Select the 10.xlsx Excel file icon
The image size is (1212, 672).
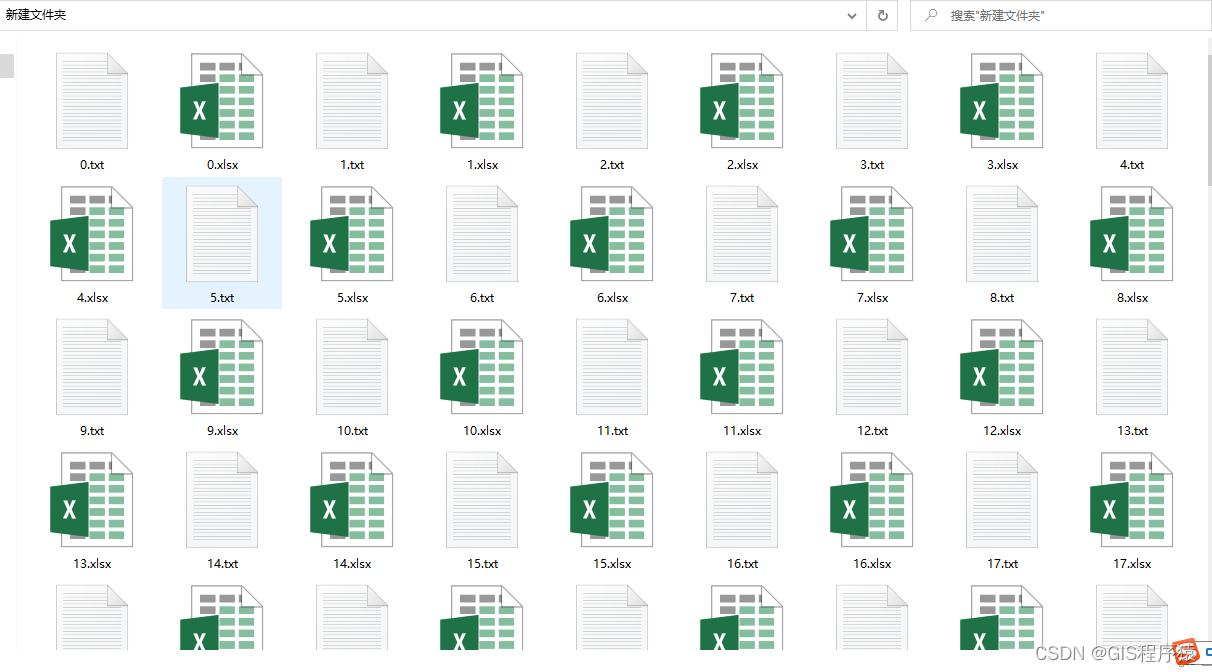[482, 367]
